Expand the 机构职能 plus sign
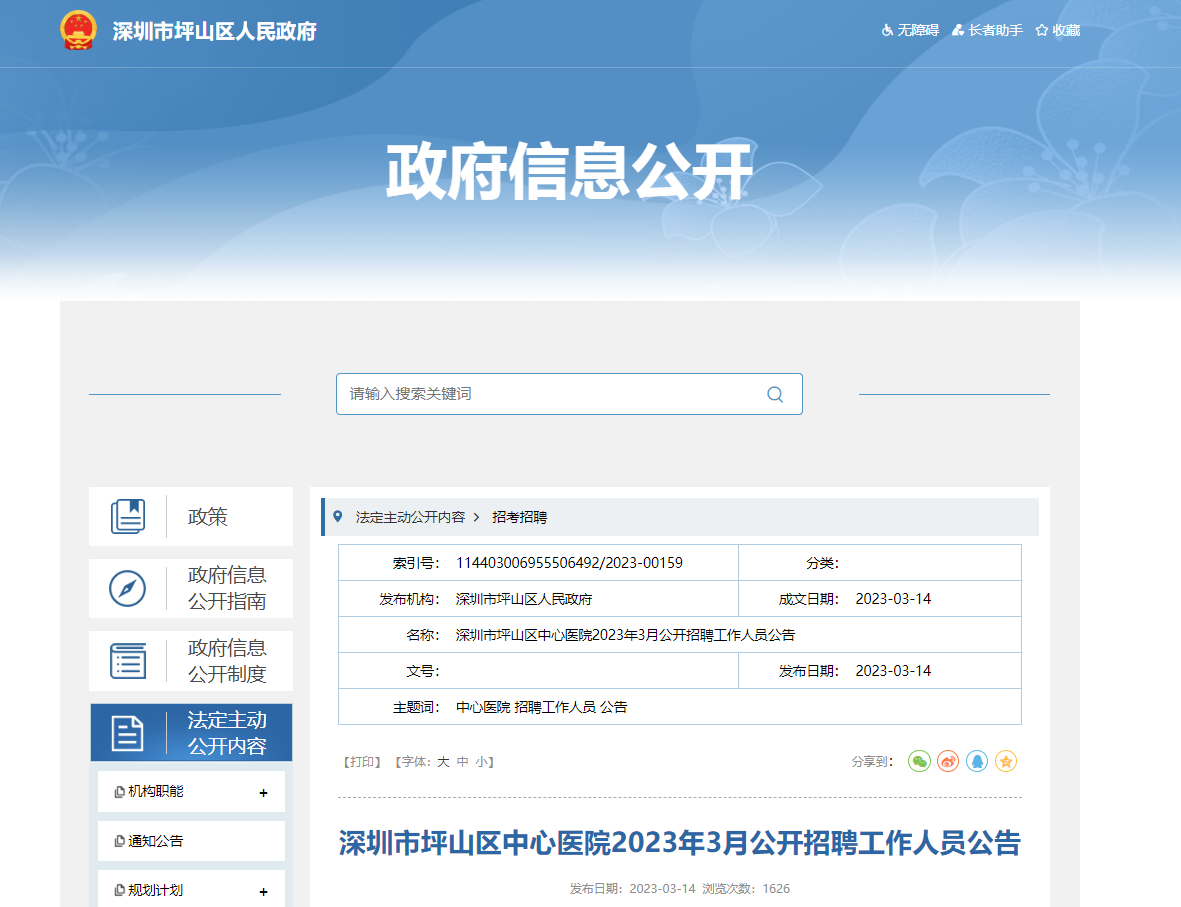The height and width of the screenshot is (907, 1181). (264, 793)
